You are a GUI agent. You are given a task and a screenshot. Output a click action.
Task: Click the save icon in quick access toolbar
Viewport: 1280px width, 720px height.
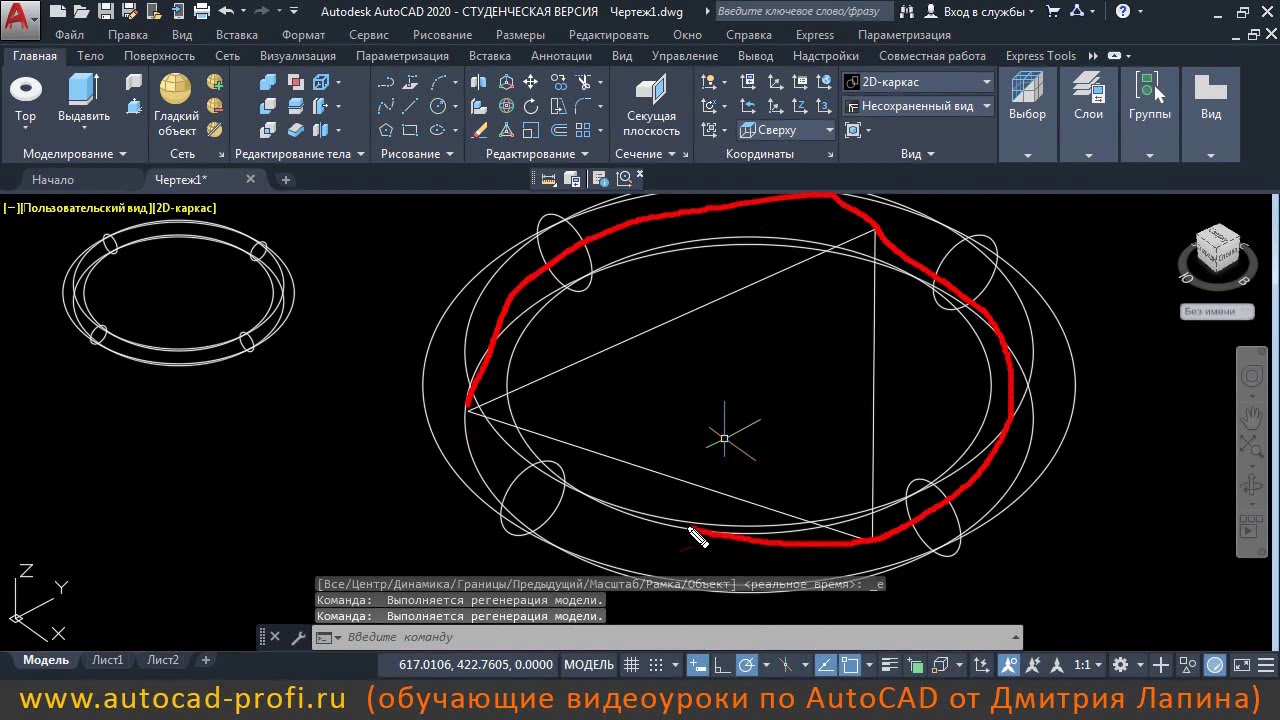coord(106,12)
